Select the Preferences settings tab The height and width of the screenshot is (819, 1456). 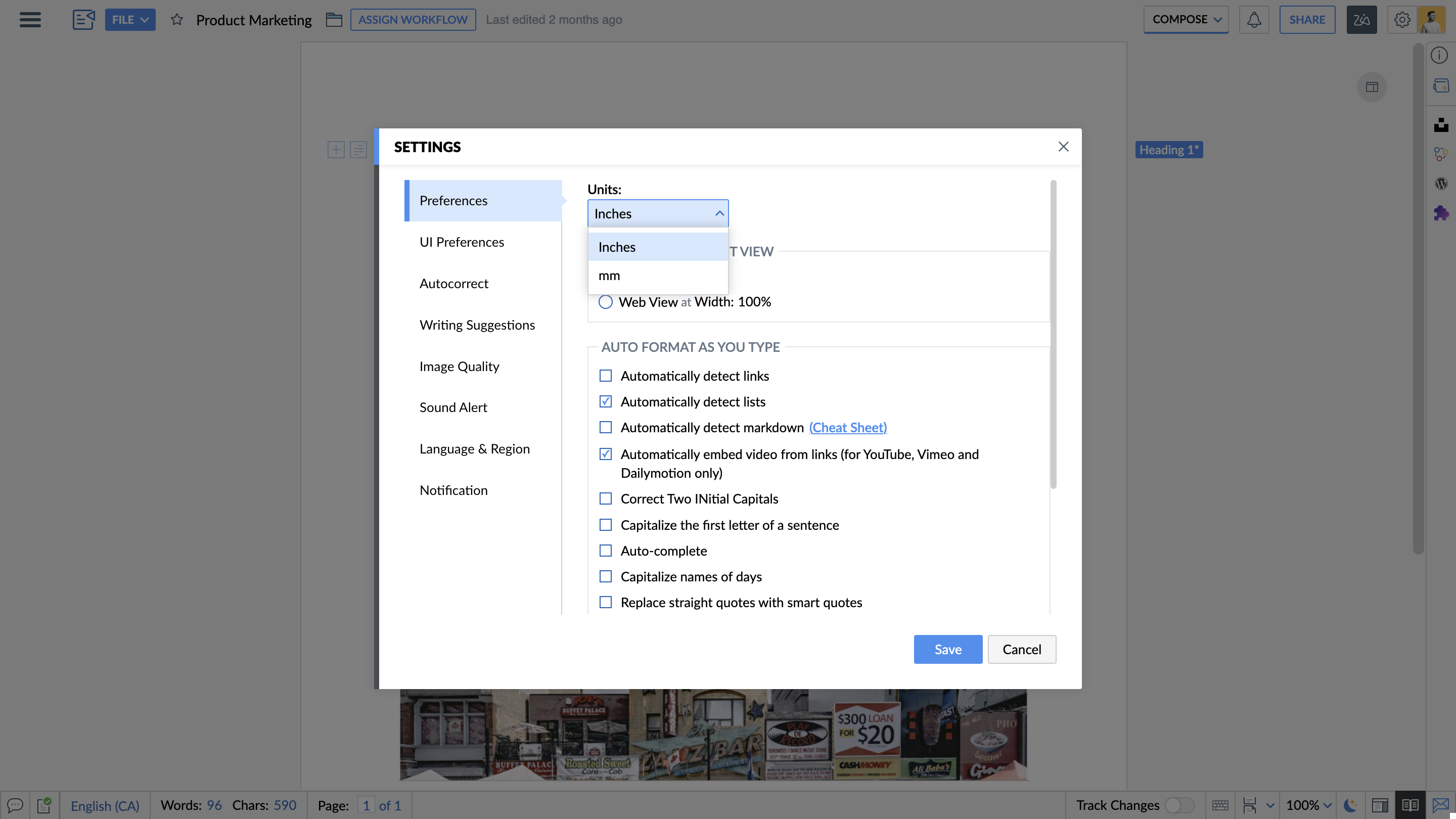pyautogui.click(x=483, y=201)
